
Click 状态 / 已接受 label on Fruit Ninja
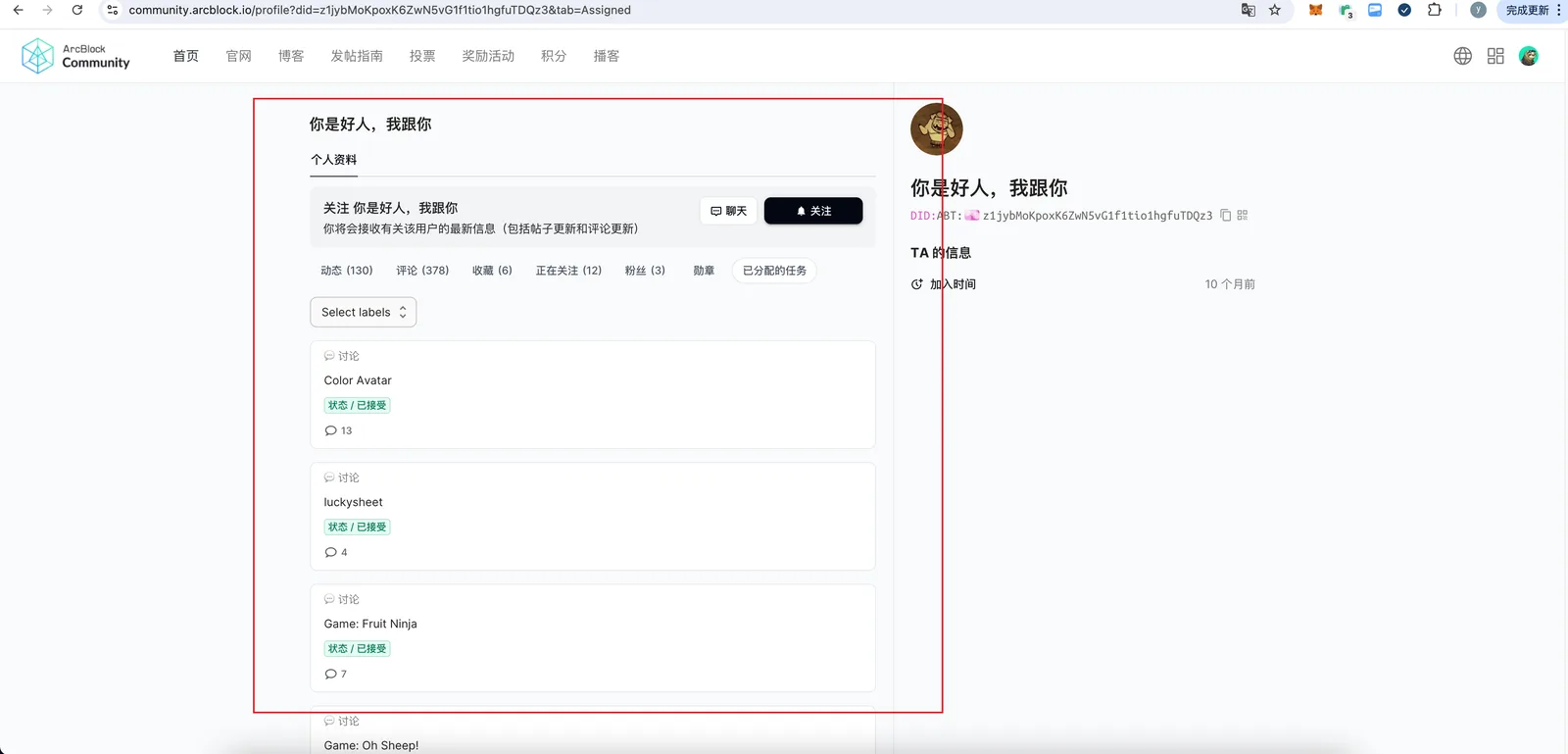[358, 648]
